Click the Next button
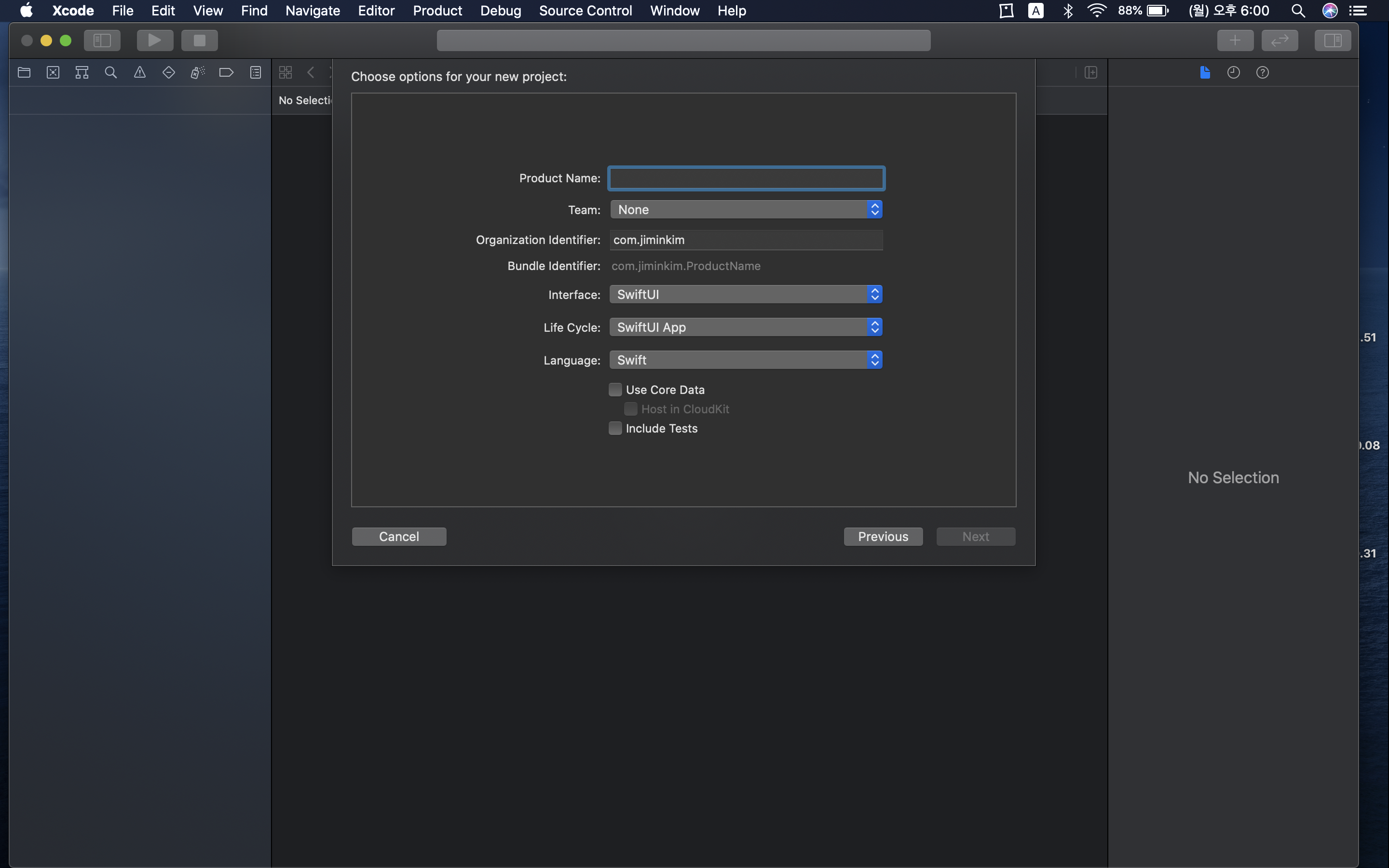Viewport: 1389px width, 868px height. (976, 536)
